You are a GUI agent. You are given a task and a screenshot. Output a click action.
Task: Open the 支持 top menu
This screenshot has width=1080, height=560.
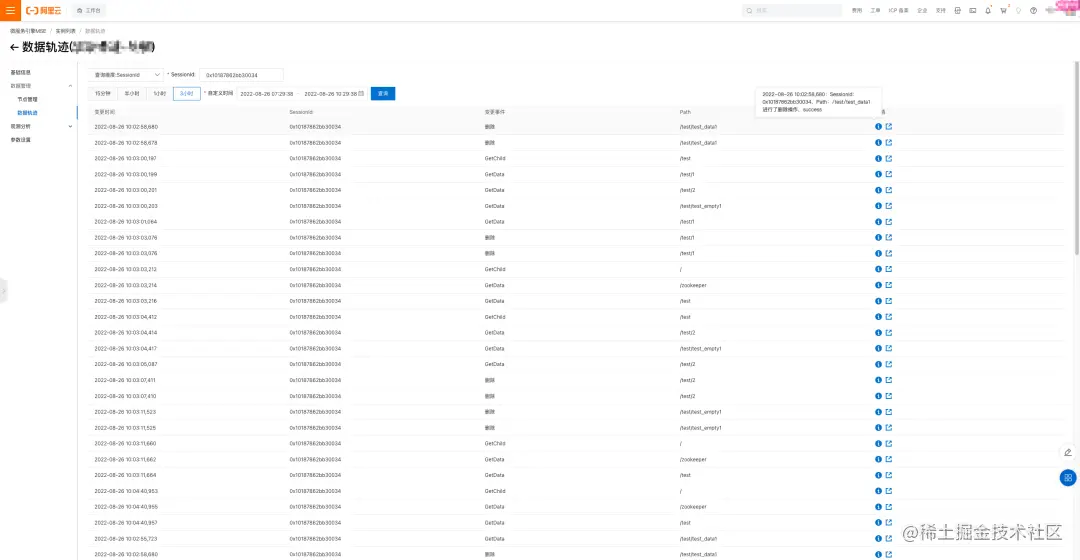941,10
